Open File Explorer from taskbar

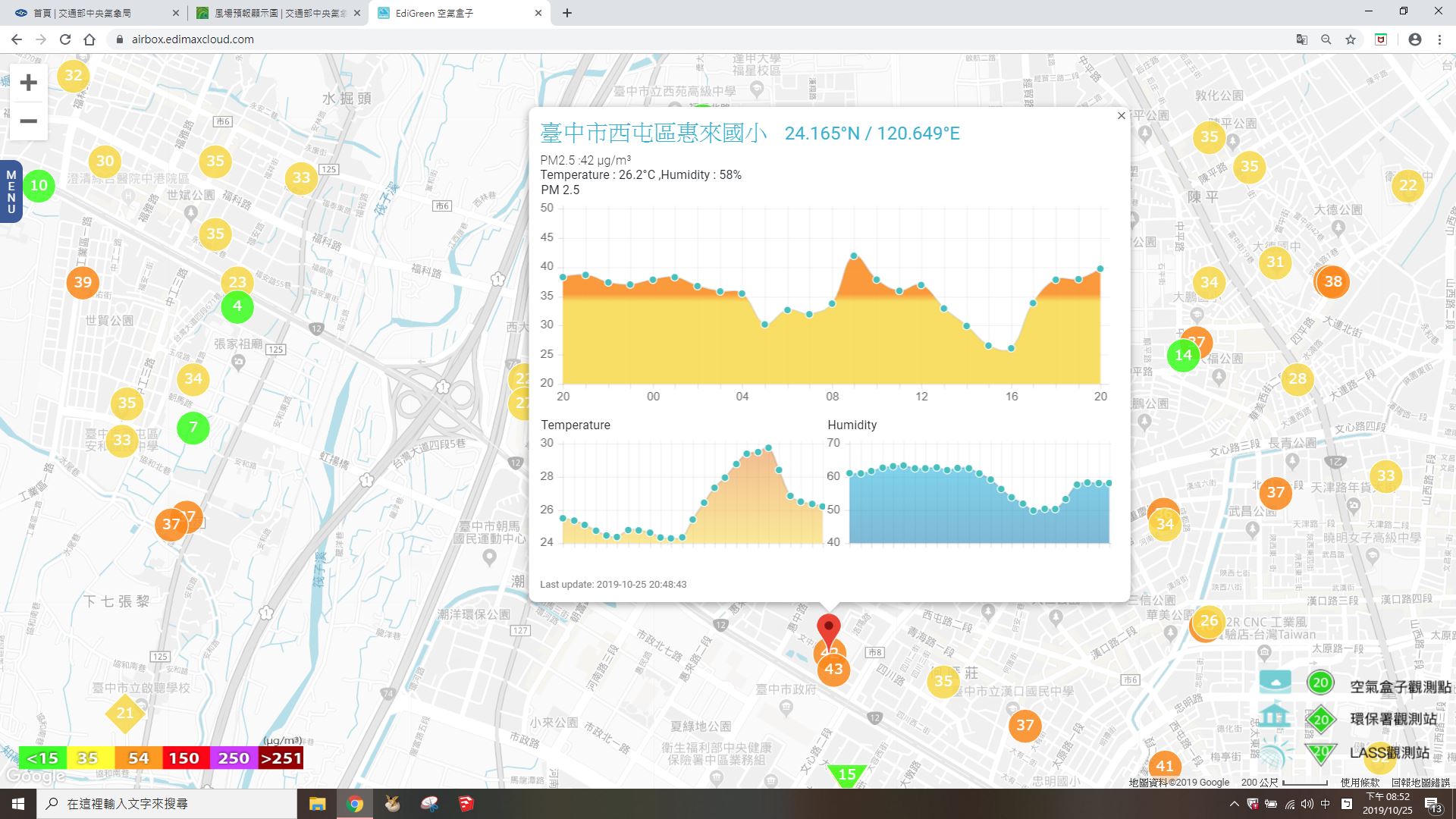(317, 804)
